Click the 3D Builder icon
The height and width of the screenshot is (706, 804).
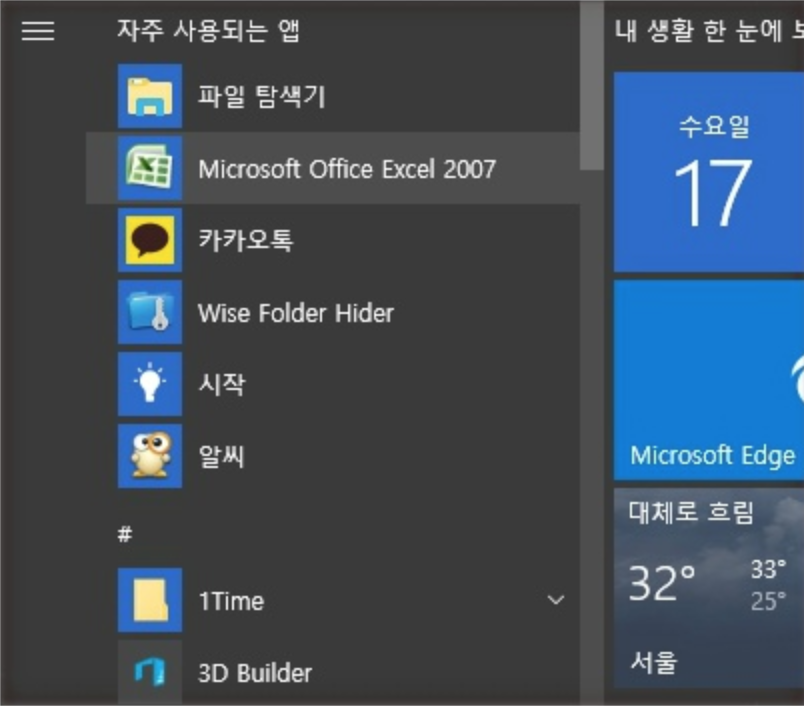point(150,672)
